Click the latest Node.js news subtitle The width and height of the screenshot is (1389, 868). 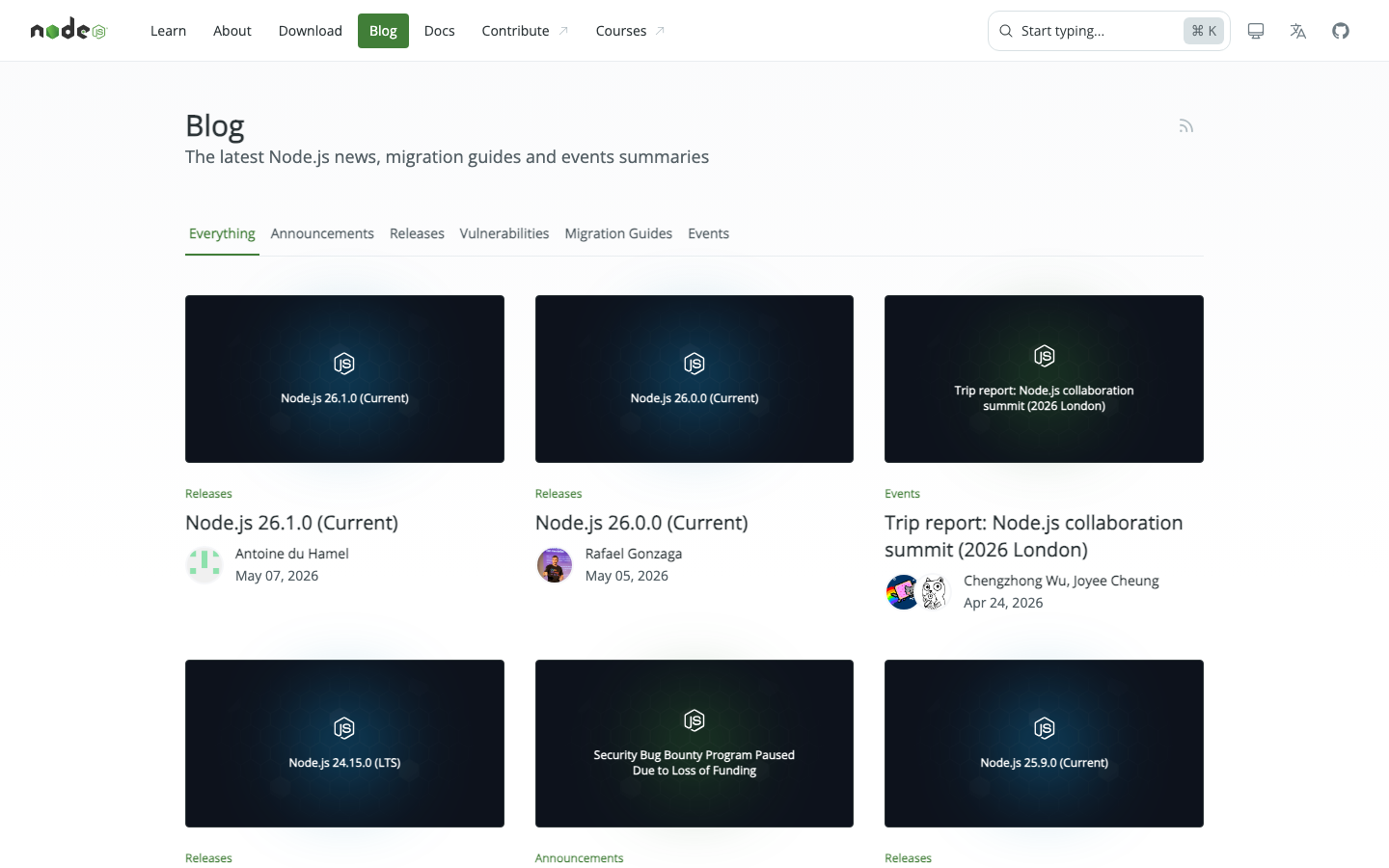tap(447, 157)
